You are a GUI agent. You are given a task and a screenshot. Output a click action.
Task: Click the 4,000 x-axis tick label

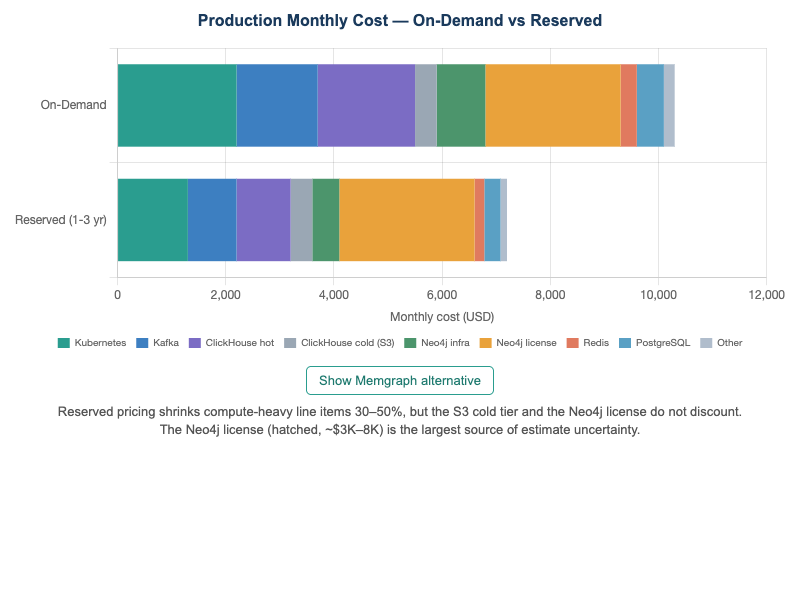[334, 295]
